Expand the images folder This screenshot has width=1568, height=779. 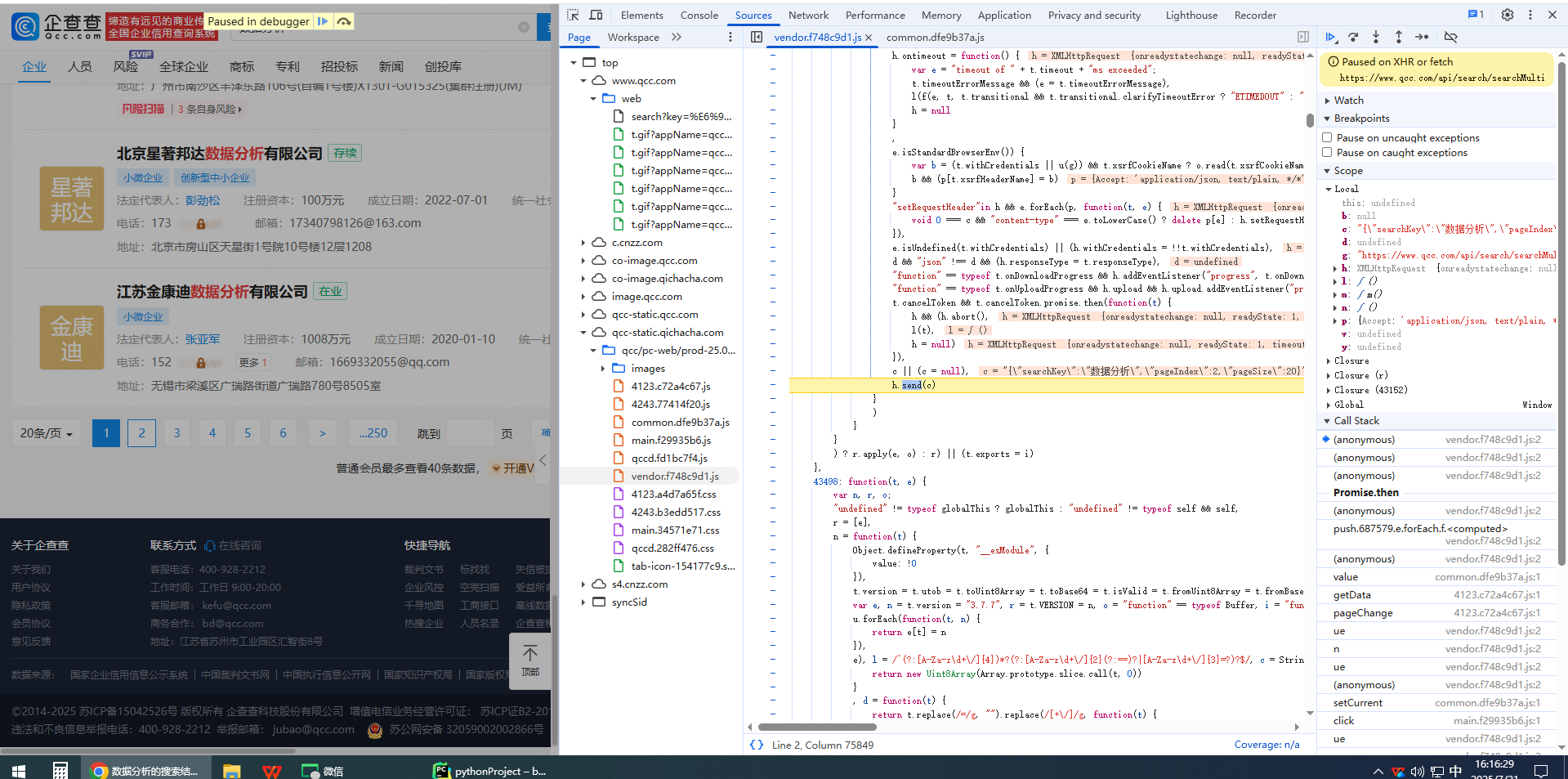pyautogui.click(x=603, y=369)
